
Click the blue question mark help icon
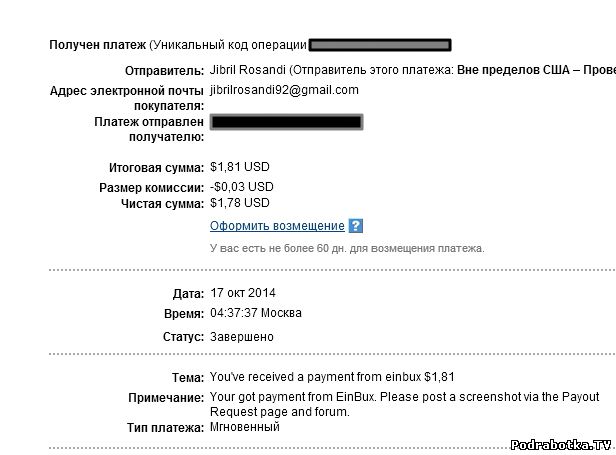(x=356, y=227)
